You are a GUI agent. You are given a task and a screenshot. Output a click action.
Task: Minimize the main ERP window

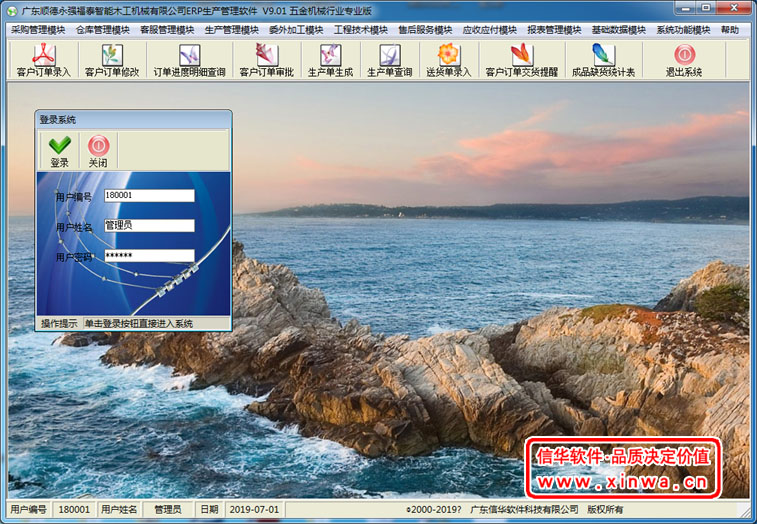click(x=686, y=8)
